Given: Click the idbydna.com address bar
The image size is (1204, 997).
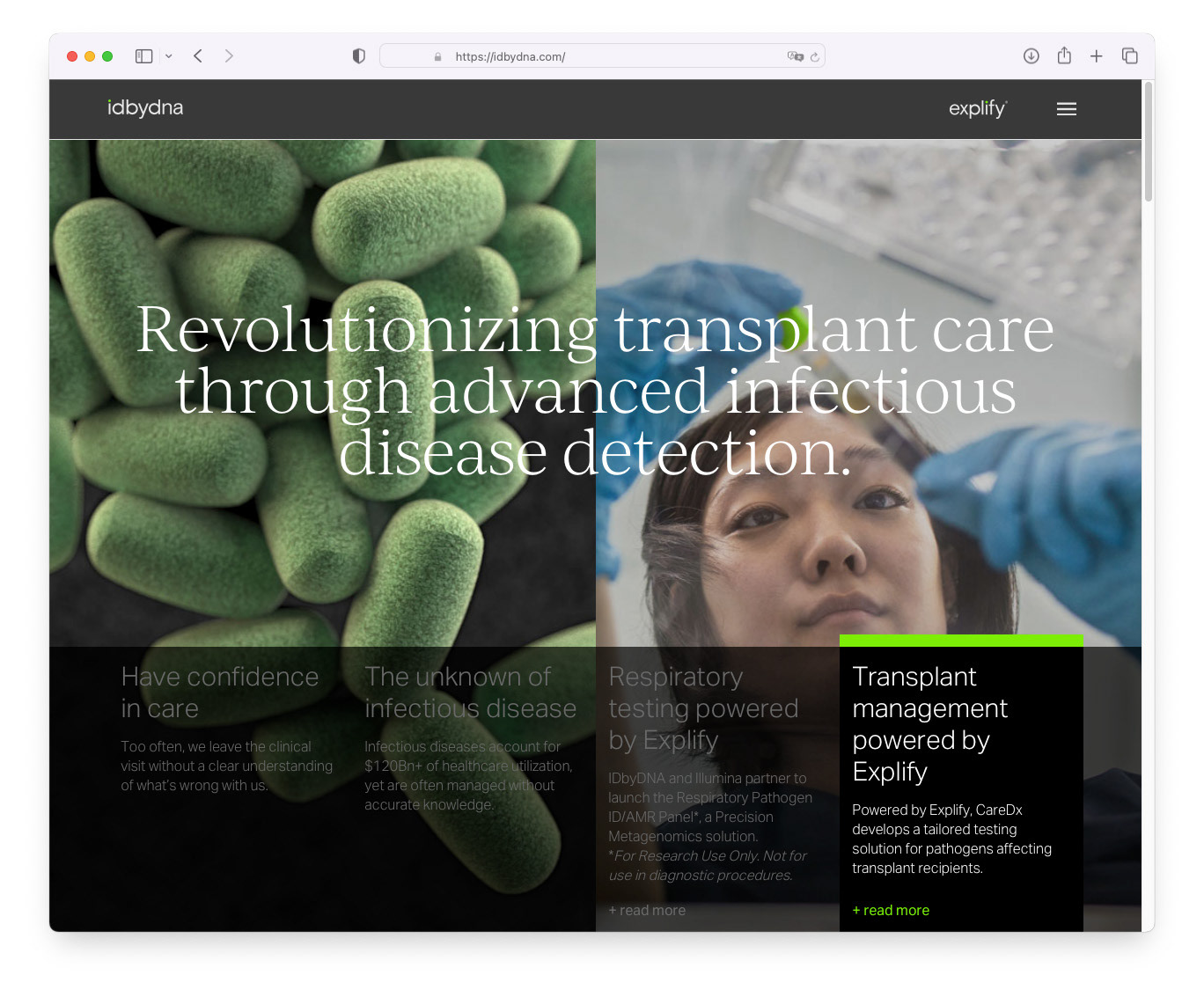Looking at the screenshot, I should pos(602,56).
